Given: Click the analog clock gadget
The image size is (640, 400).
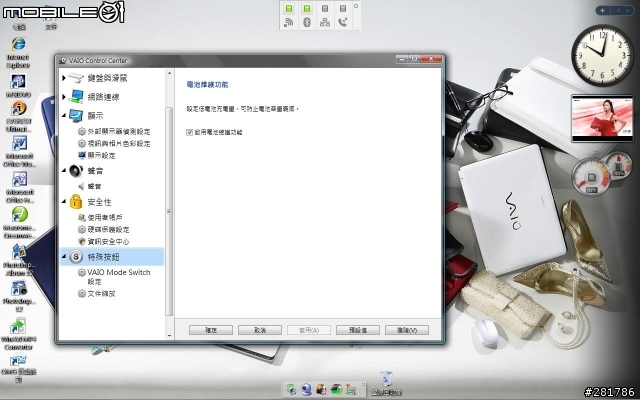Looking at the screenshot, I should pos(602,55).
